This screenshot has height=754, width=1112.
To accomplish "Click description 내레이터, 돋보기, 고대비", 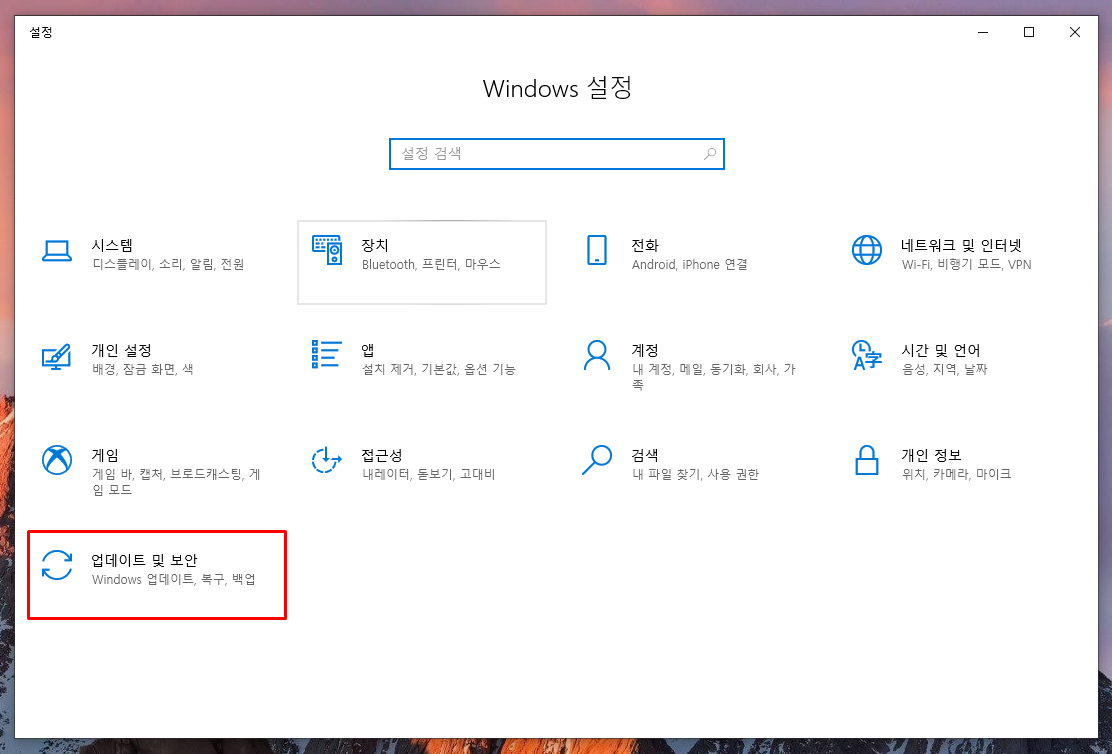I will (x=429, y=475).
